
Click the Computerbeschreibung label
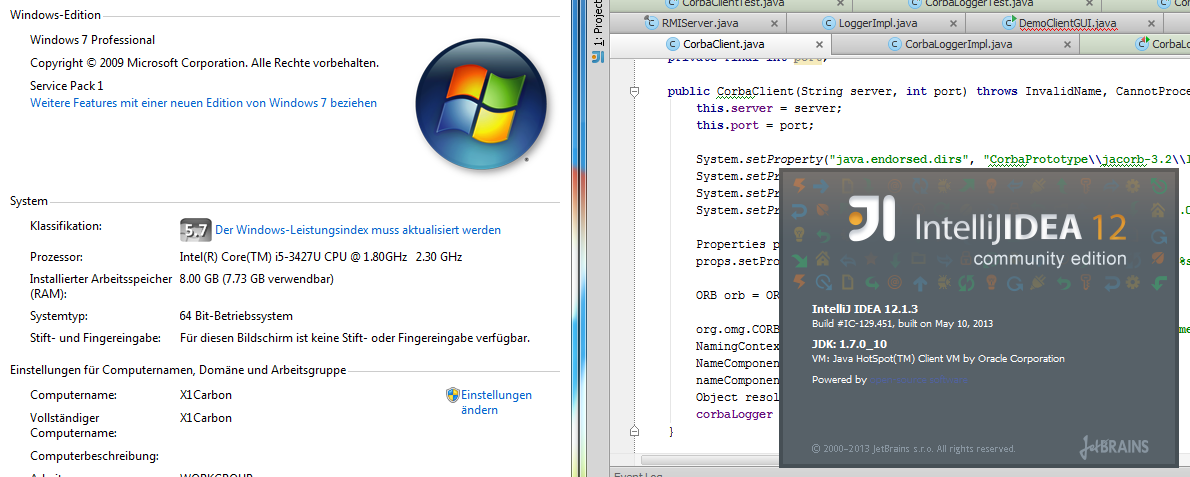tap(95, 456)
